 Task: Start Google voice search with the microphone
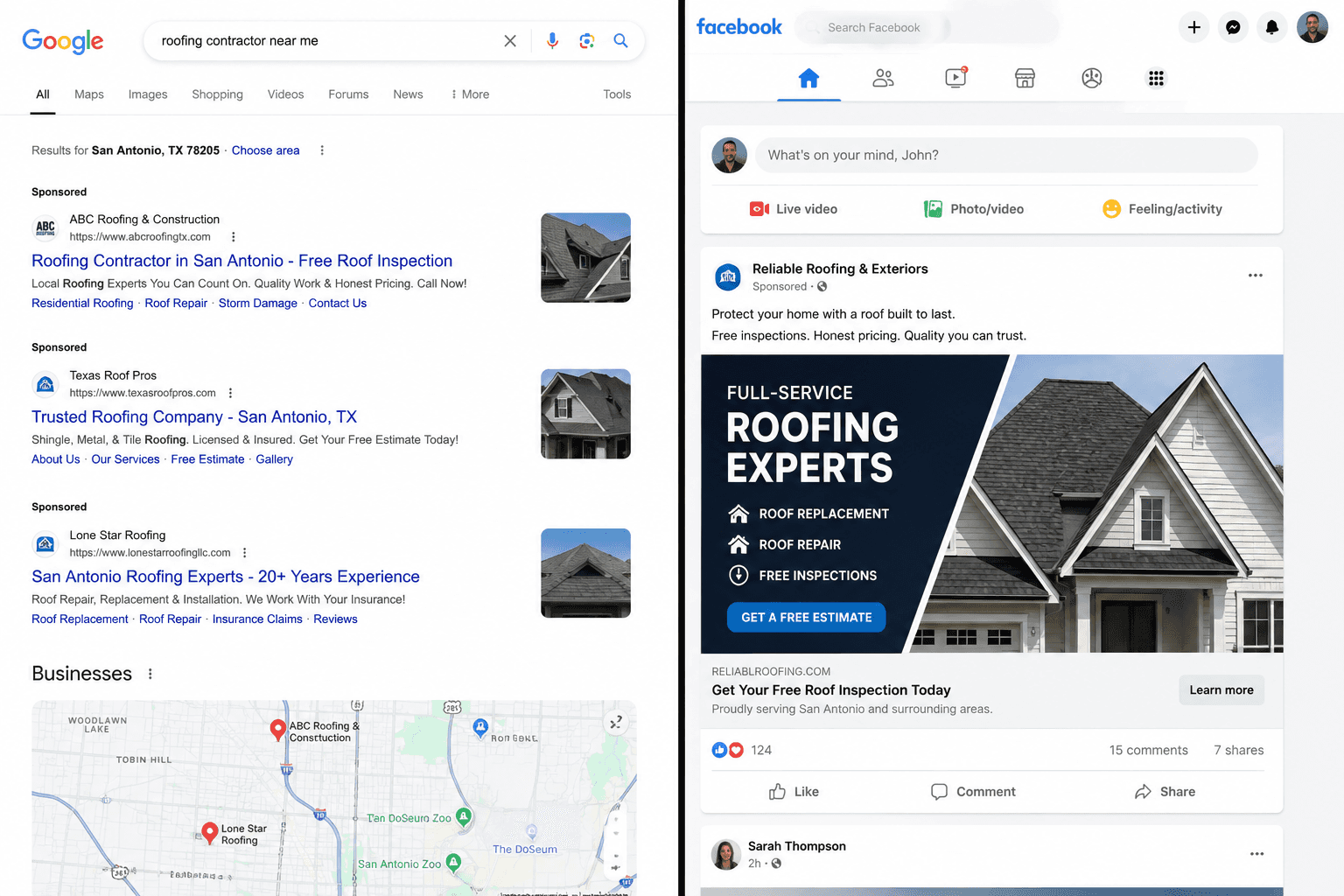(x=552, y=41)
